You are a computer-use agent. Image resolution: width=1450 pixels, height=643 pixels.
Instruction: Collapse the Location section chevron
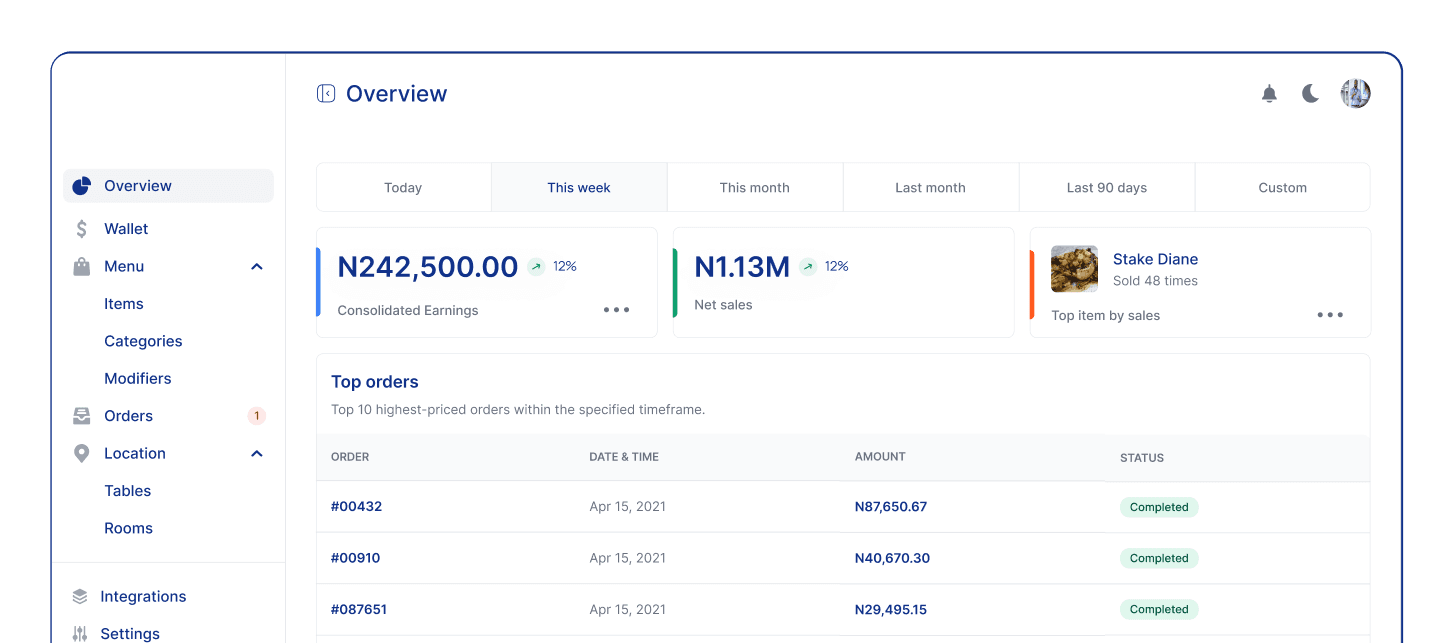tap(257, 454)
